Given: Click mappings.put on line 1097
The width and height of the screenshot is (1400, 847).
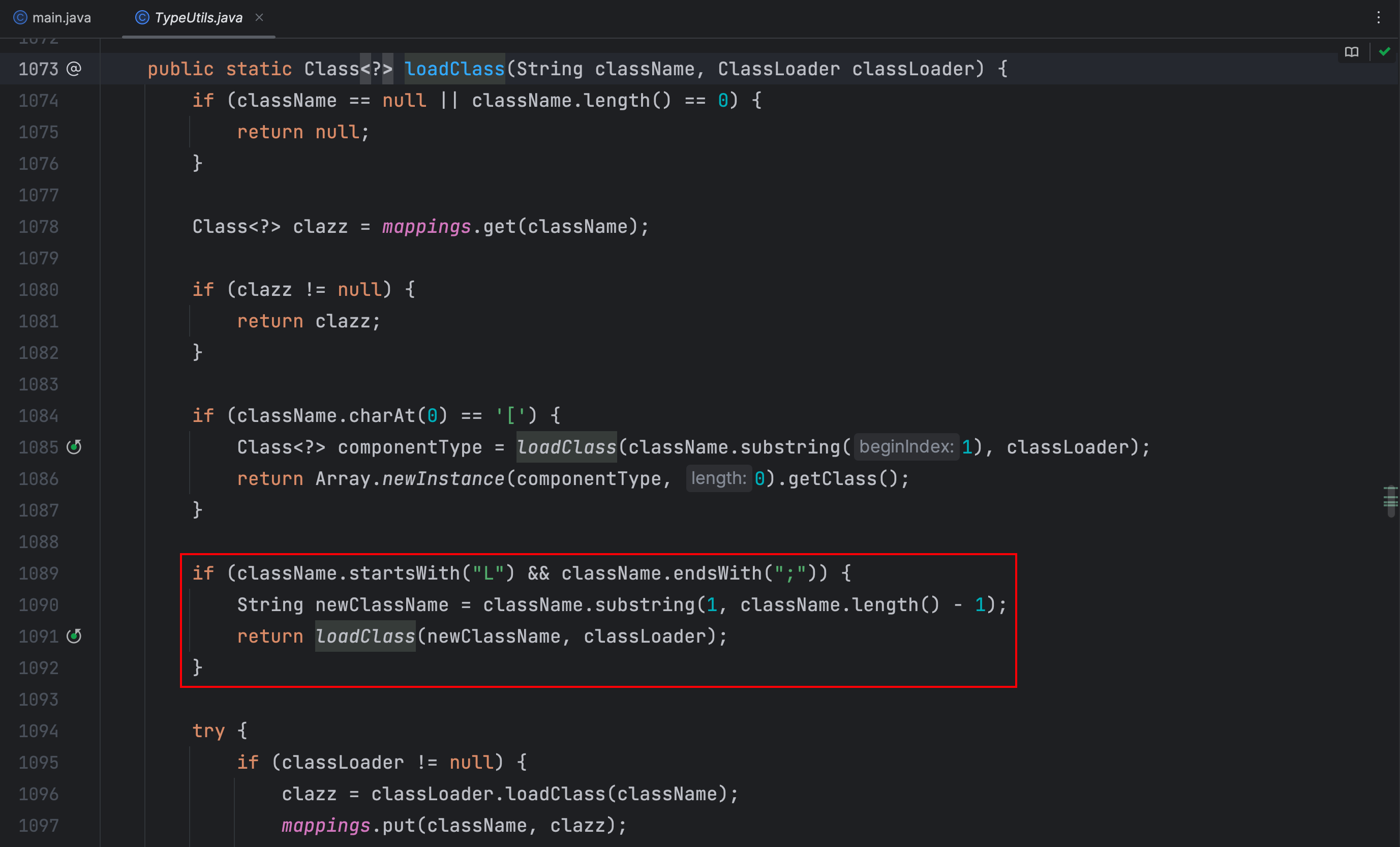Looking at the screenshot, I should (x=348, y=826).
